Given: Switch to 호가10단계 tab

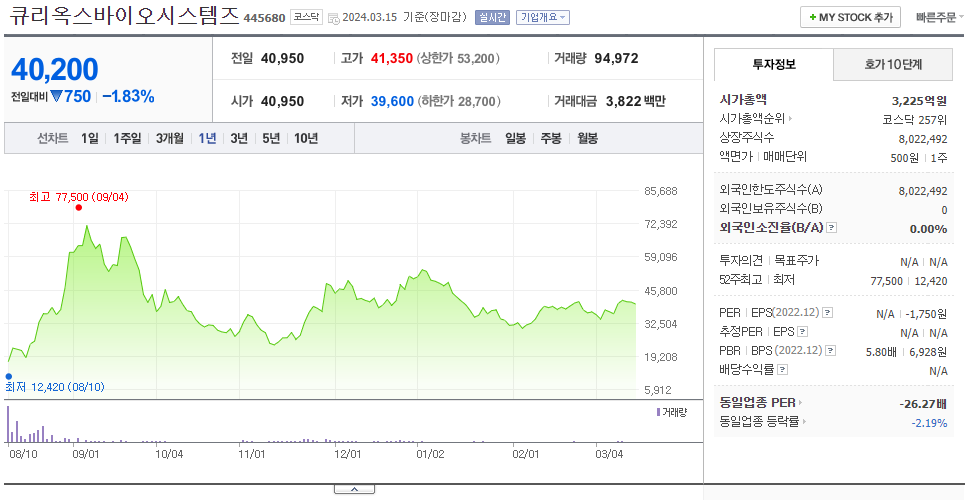Looking at the screenshot, I should (x=893, y=64).
